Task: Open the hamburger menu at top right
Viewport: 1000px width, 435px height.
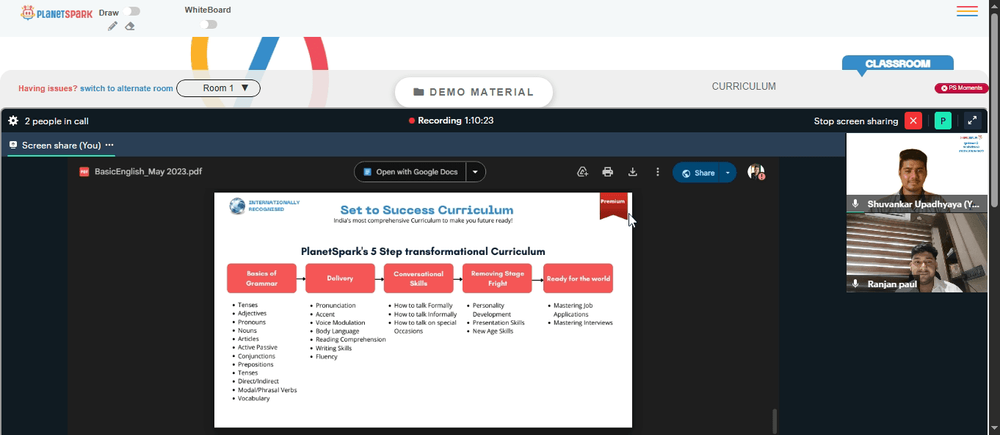Action: click(x=967, y=11)
